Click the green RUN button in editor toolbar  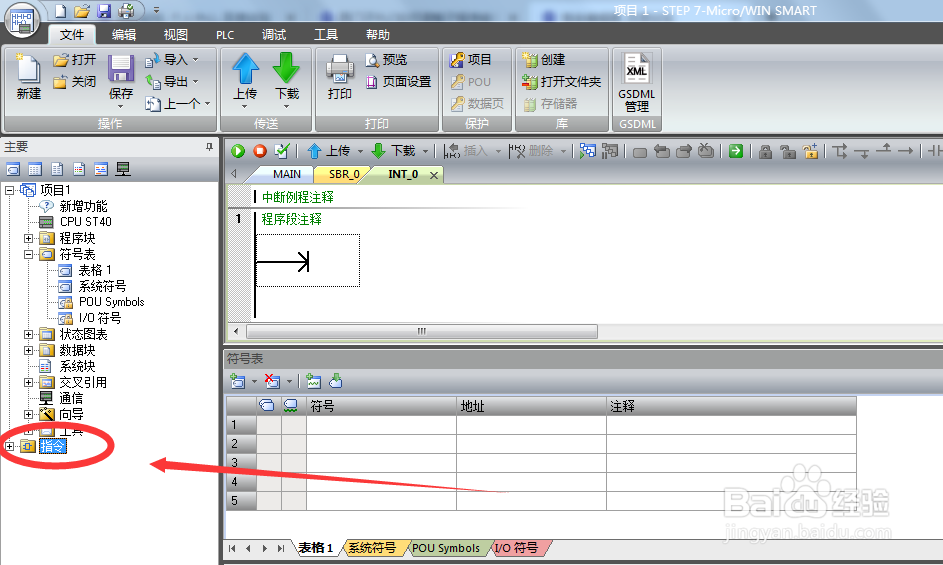[x=238, y=151]
